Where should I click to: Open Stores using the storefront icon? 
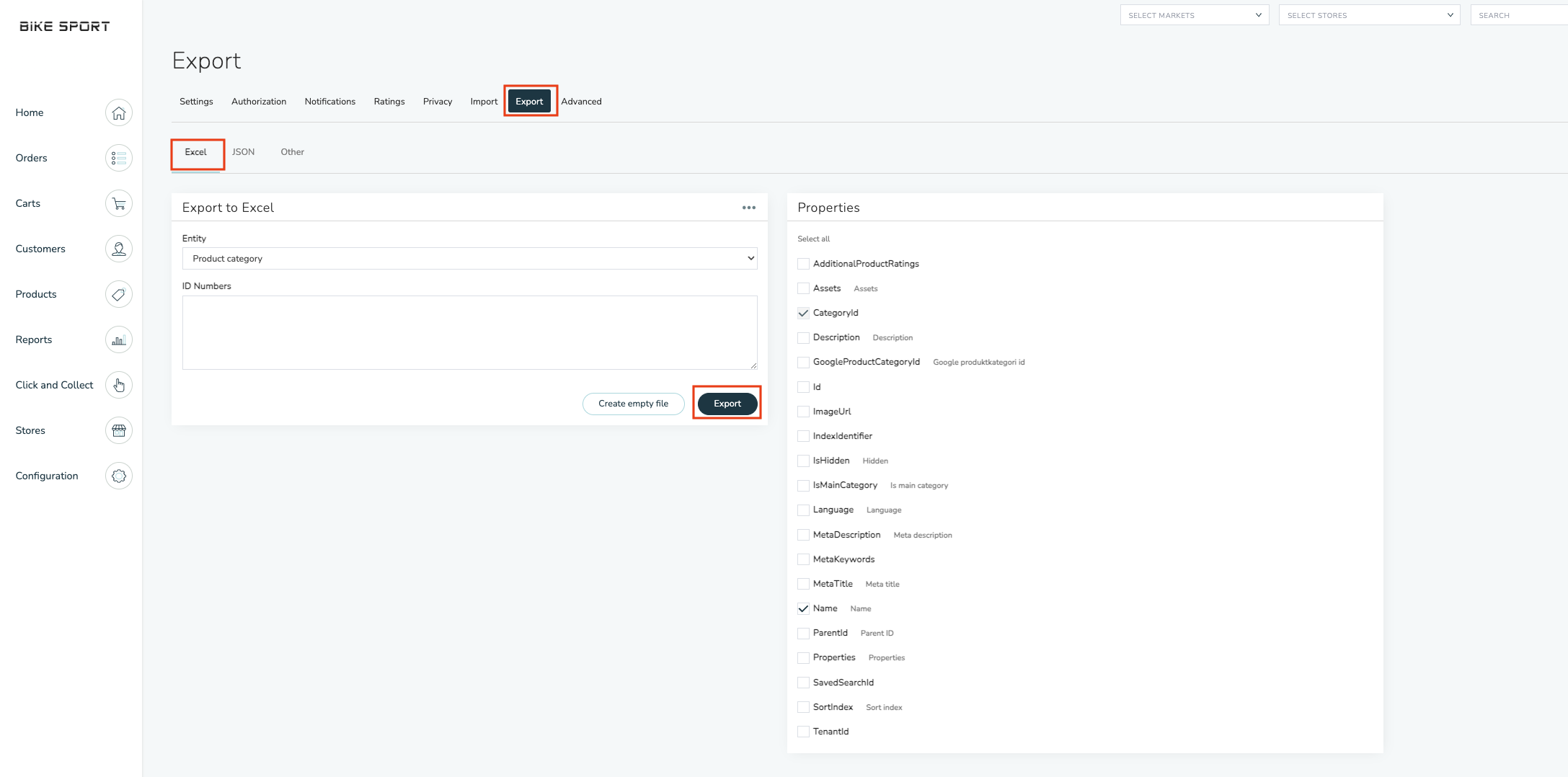point(118,430)
